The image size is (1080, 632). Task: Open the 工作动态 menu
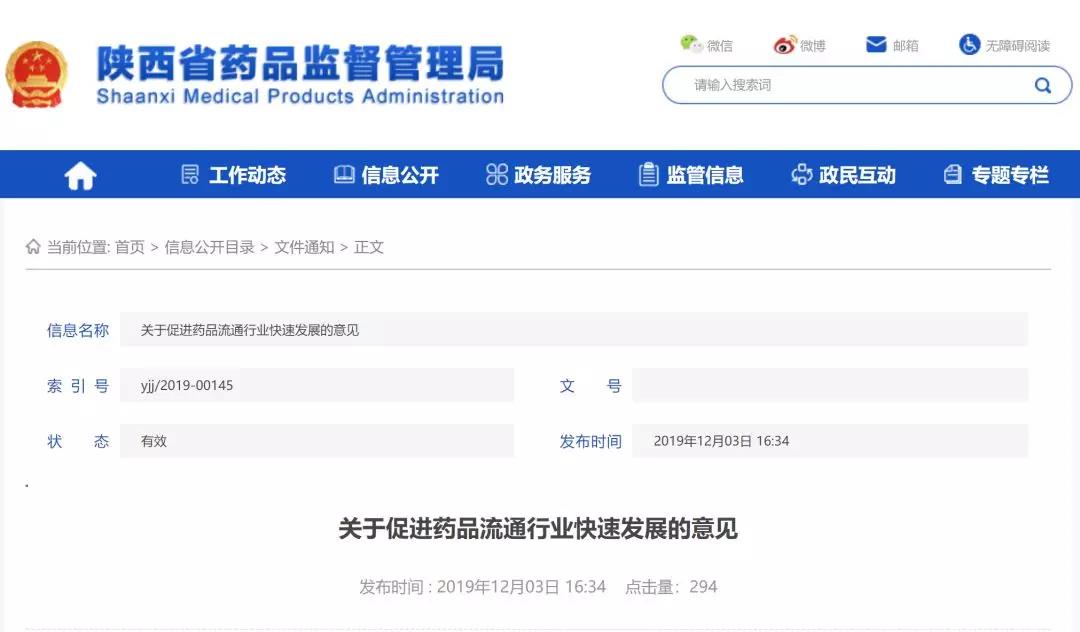233,175
